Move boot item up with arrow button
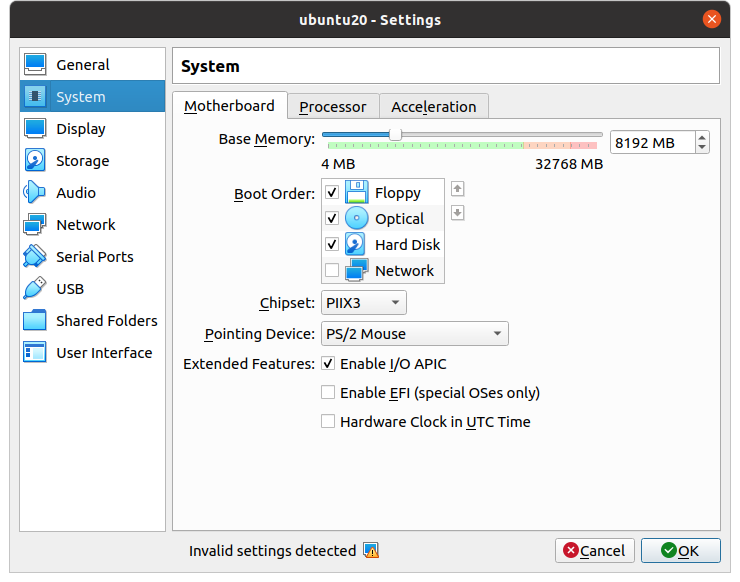Screen dimensions: 740x582 [x=457, y=189]
